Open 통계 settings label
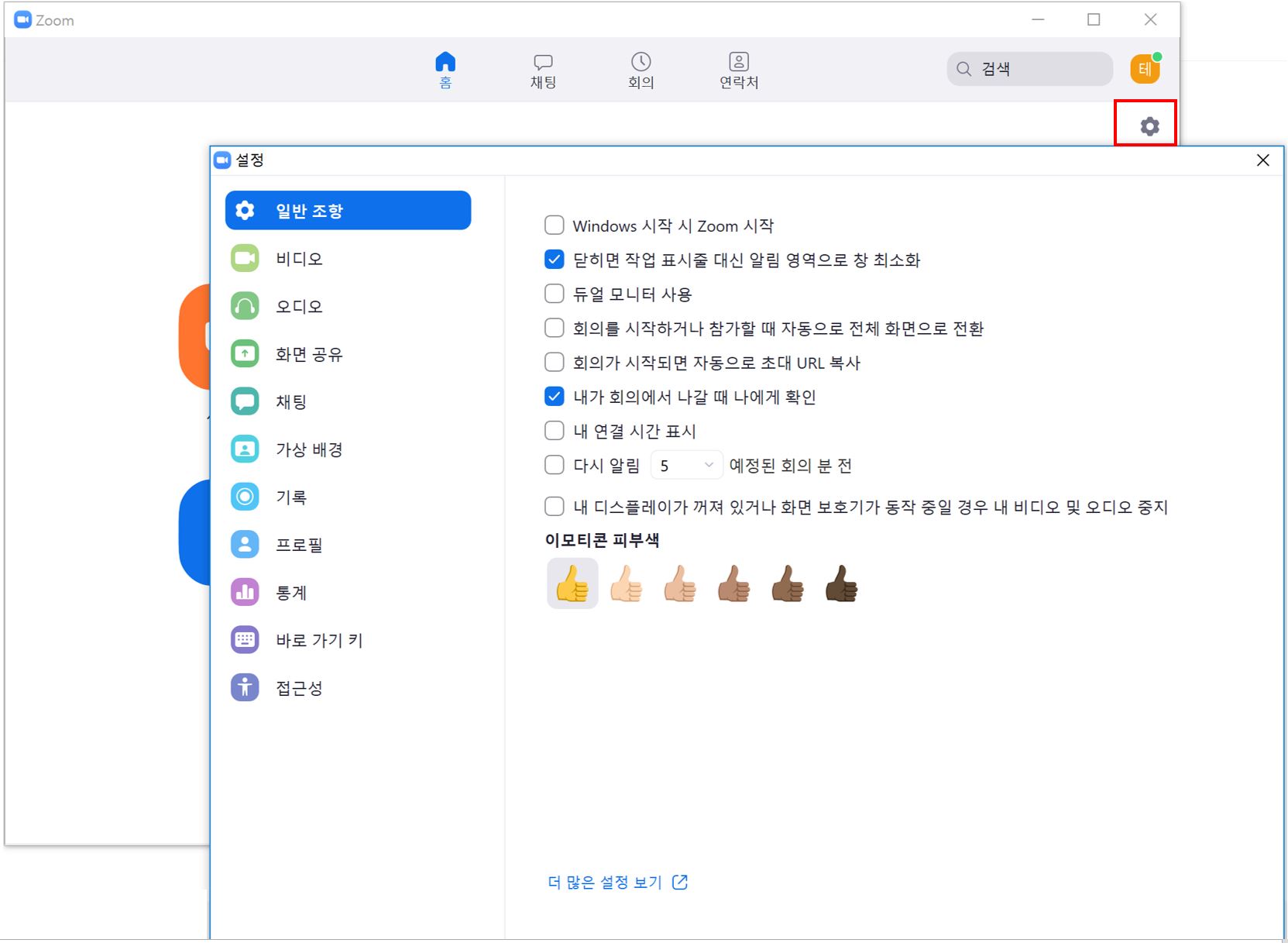The width and height of the screenshot is (1288, 943). tap(291, 593)
